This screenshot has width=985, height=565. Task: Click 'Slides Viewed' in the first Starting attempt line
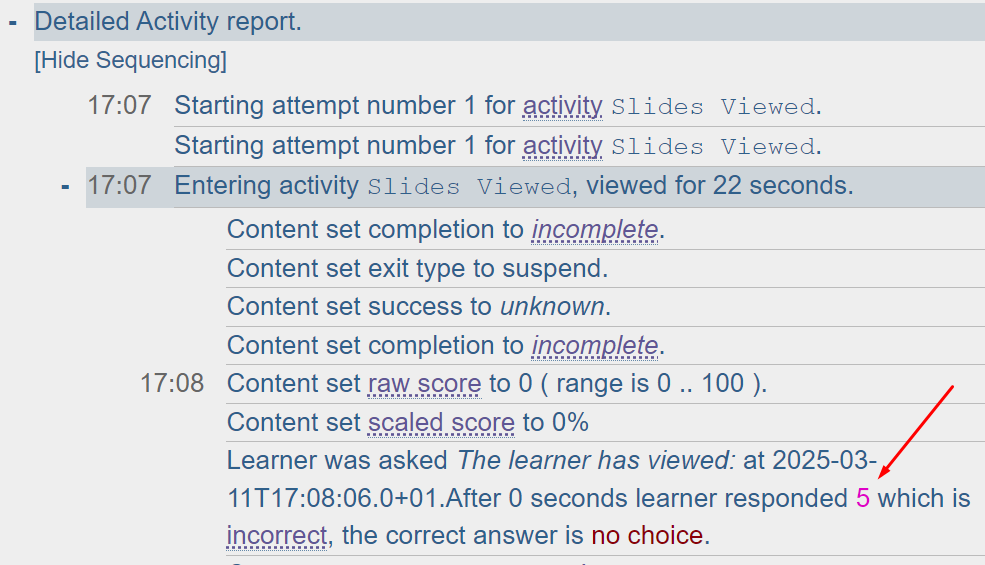tap(712, 107)
